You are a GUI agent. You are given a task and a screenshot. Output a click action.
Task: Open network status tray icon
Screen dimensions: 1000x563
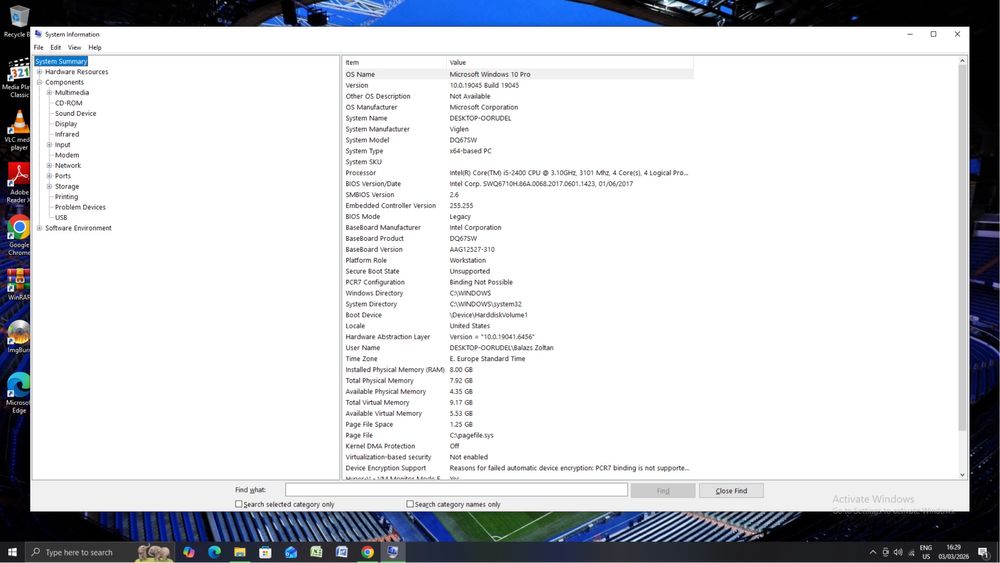pos(911,553)
